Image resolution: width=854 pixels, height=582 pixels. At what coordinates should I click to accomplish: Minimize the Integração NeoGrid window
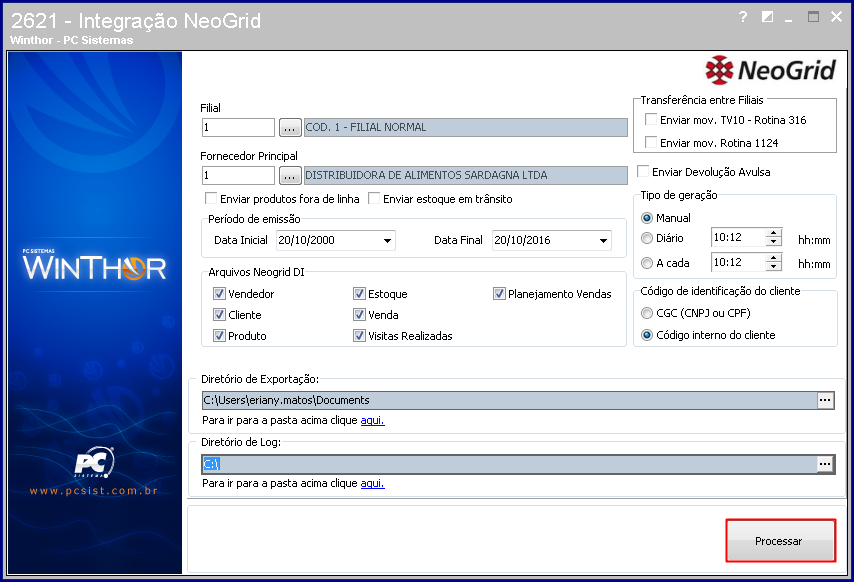789,19
